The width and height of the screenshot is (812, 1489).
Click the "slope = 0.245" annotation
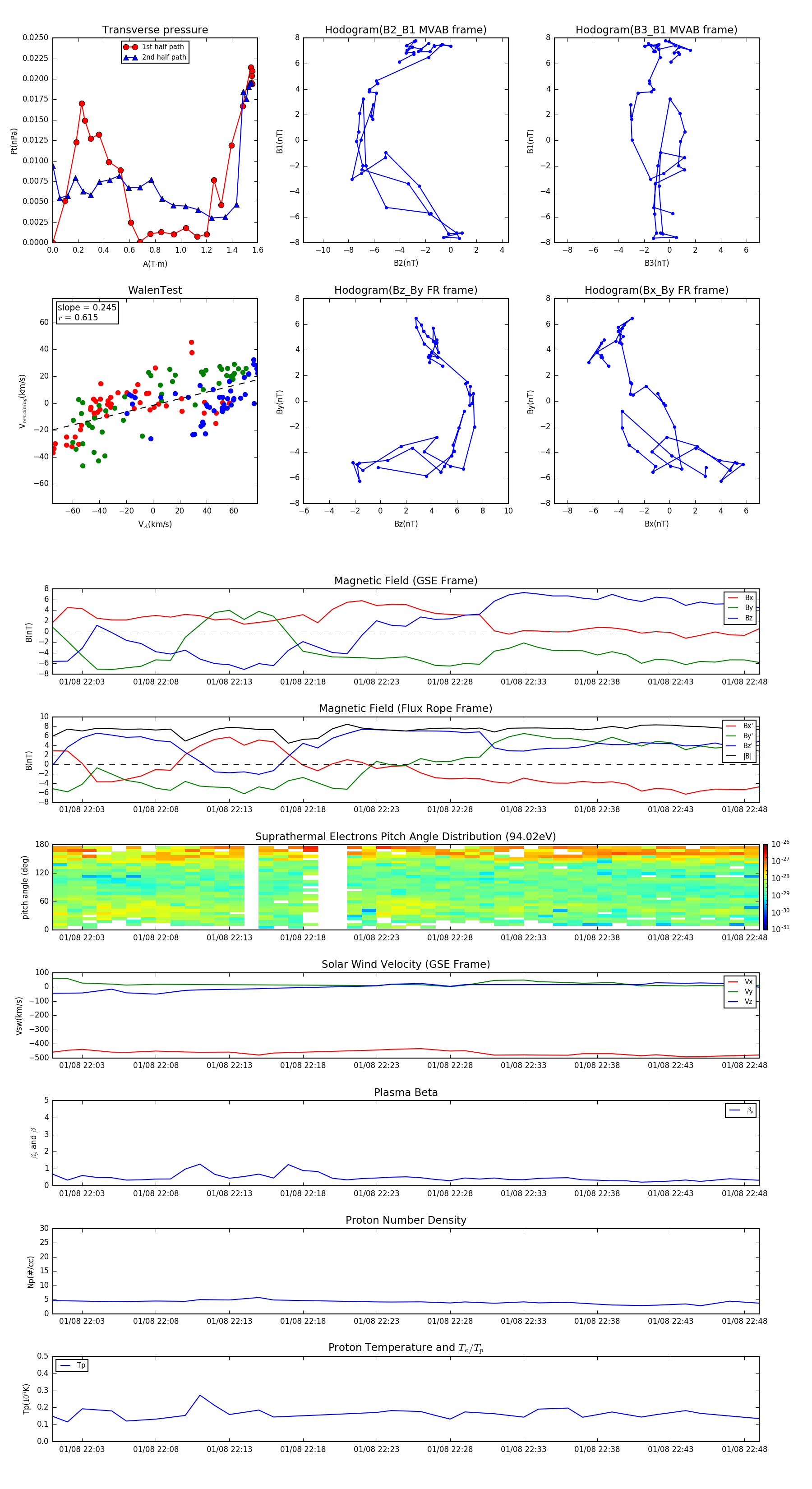point(87,308)
